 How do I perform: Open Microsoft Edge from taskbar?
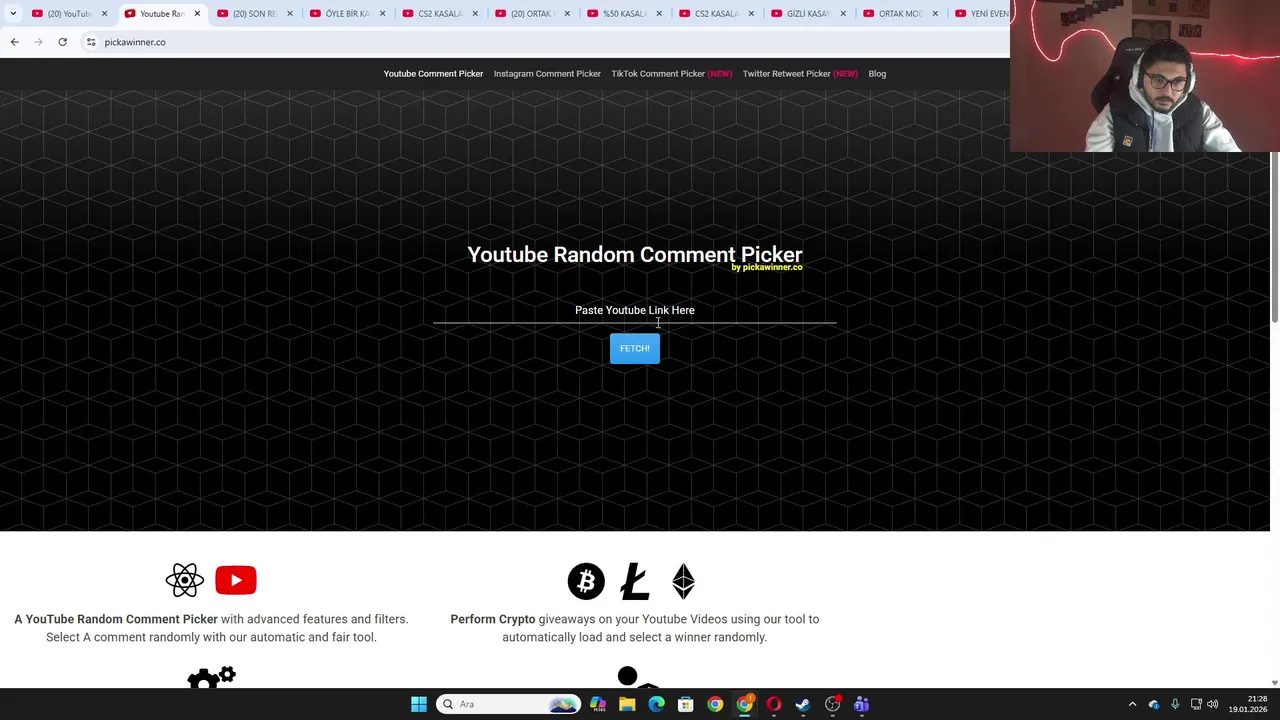tap(656, 704)
